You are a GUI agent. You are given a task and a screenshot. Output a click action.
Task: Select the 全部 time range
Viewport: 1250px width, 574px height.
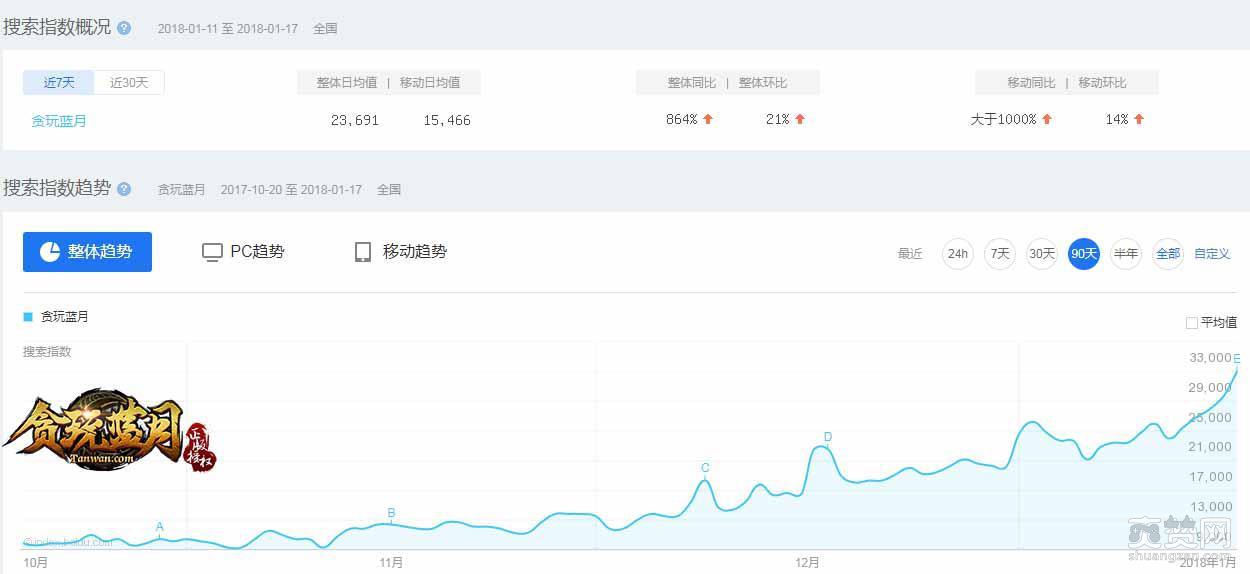pos(1168,254)
